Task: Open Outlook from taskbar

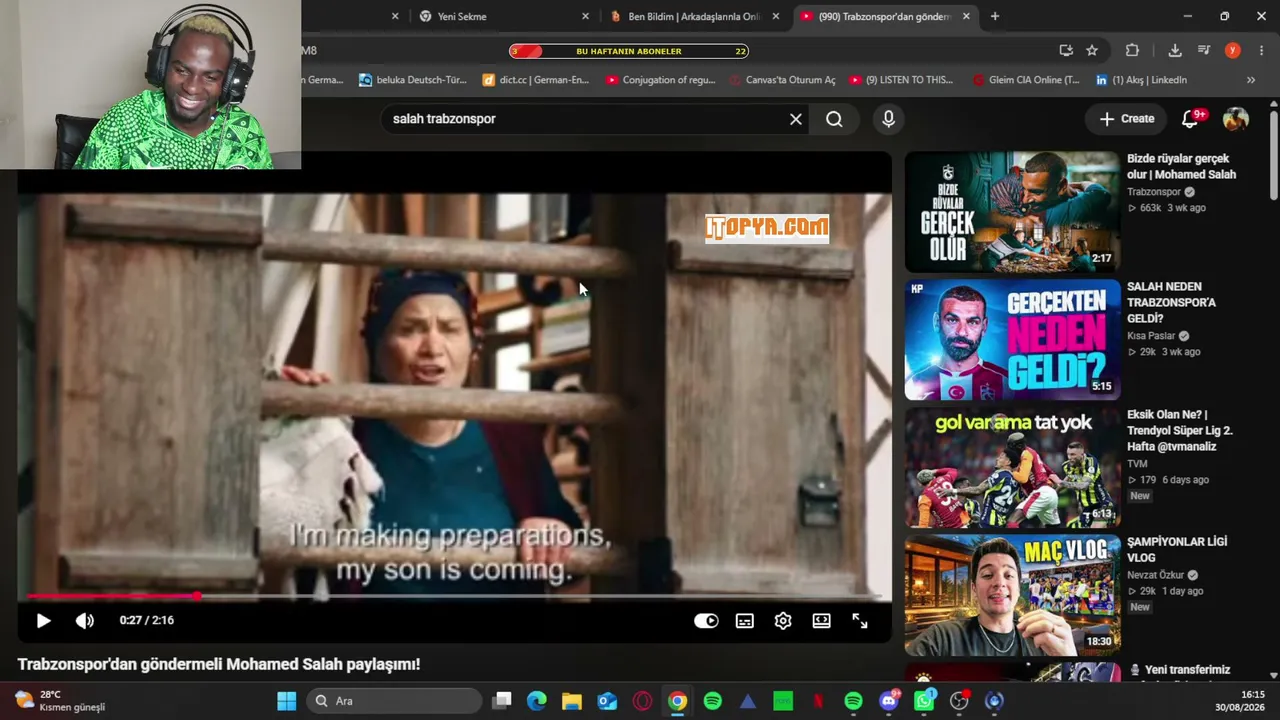Action: pos(607,701)
